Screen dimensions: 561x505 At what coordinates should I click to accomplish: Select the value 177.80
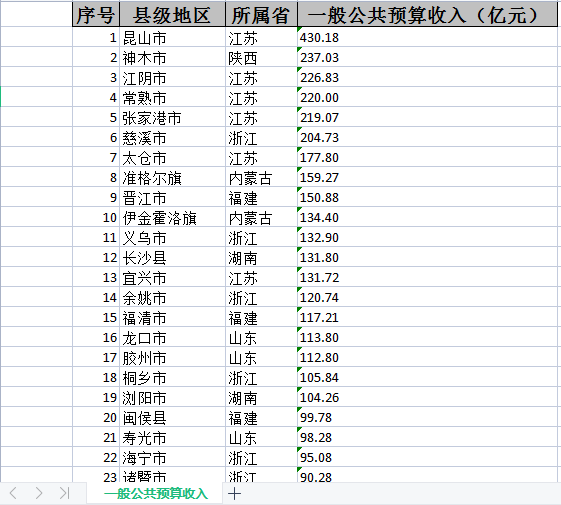click(427, 157)
